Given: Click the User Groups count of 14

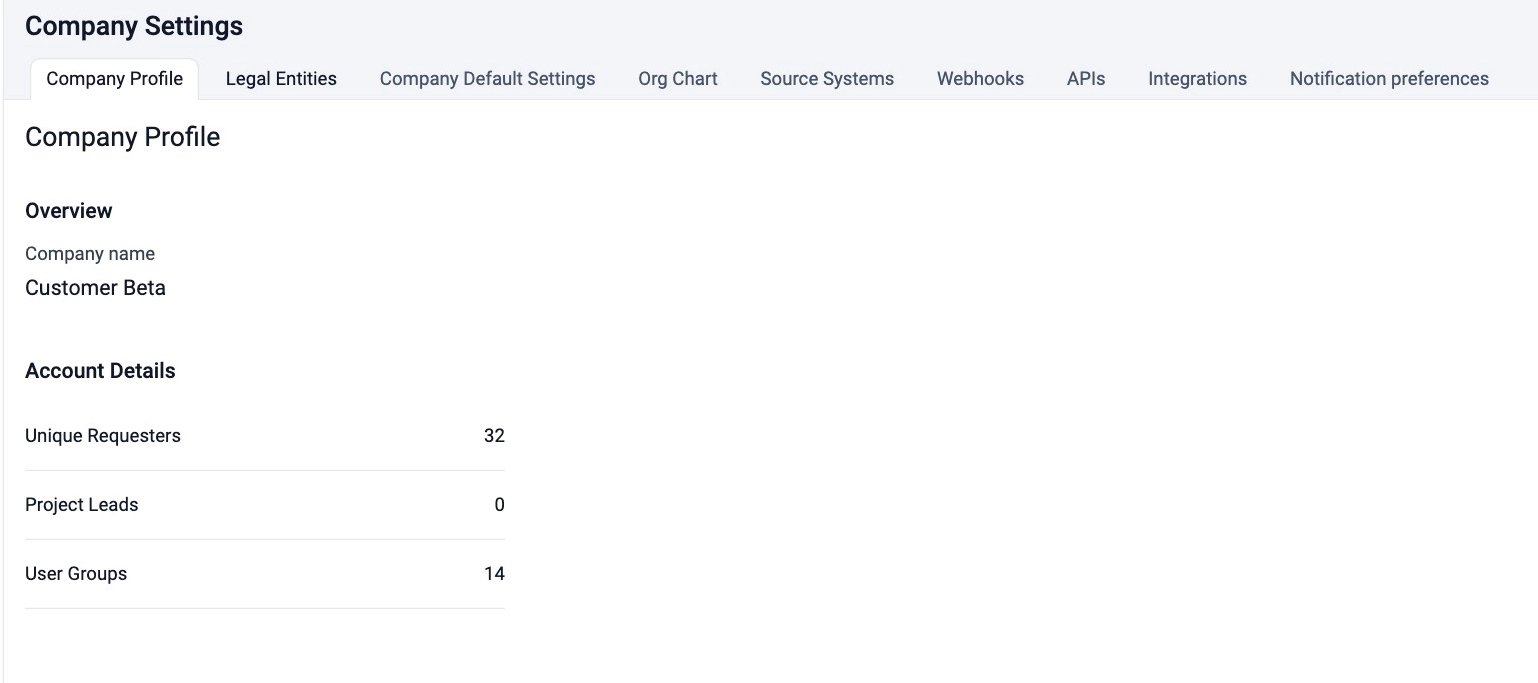Looking at the screenshot, I should click(x=493, y=574).
